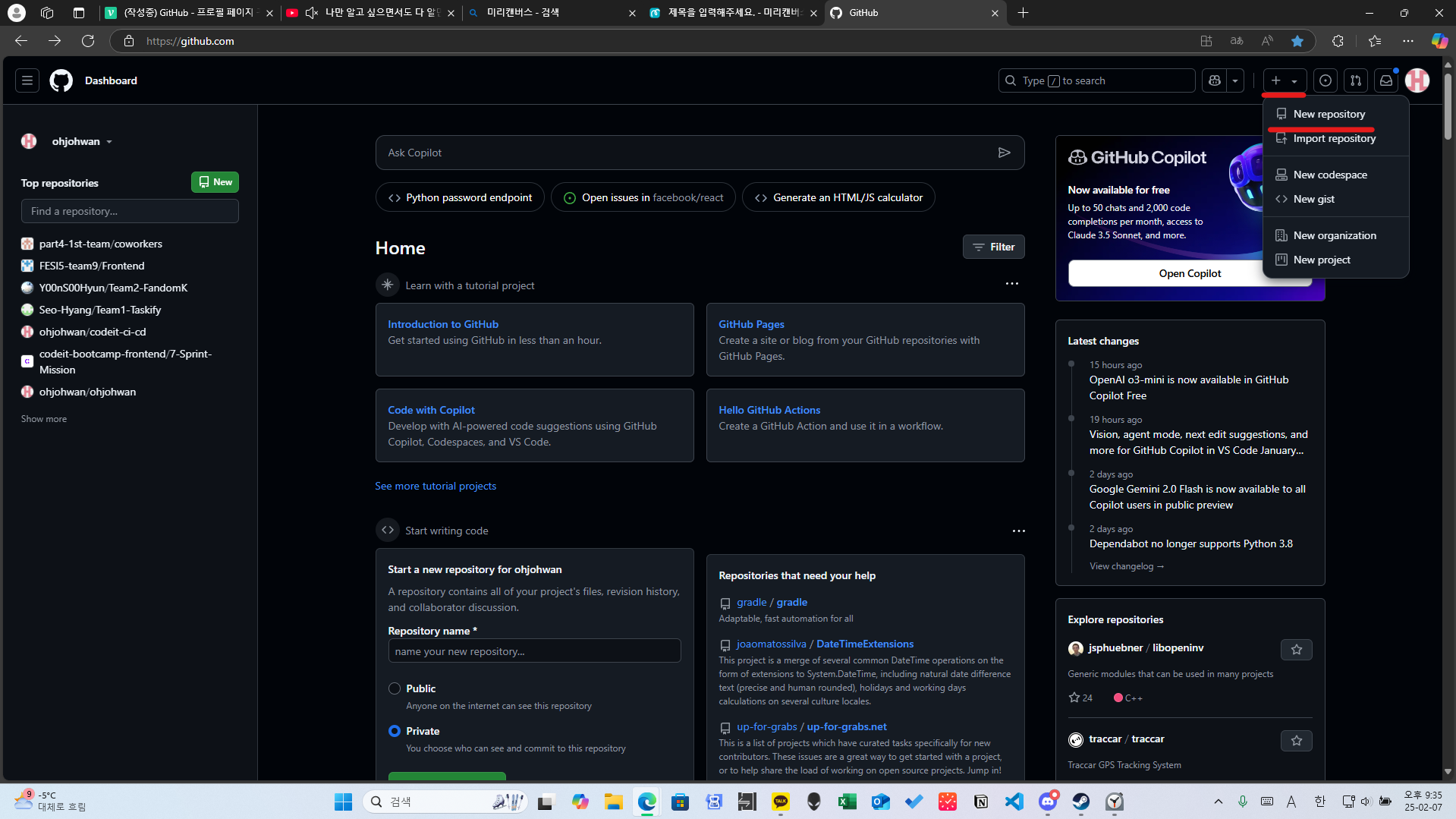
Task: Click the browser favorites star icon
Action: pyautogui.click(x=1297, y=41)
